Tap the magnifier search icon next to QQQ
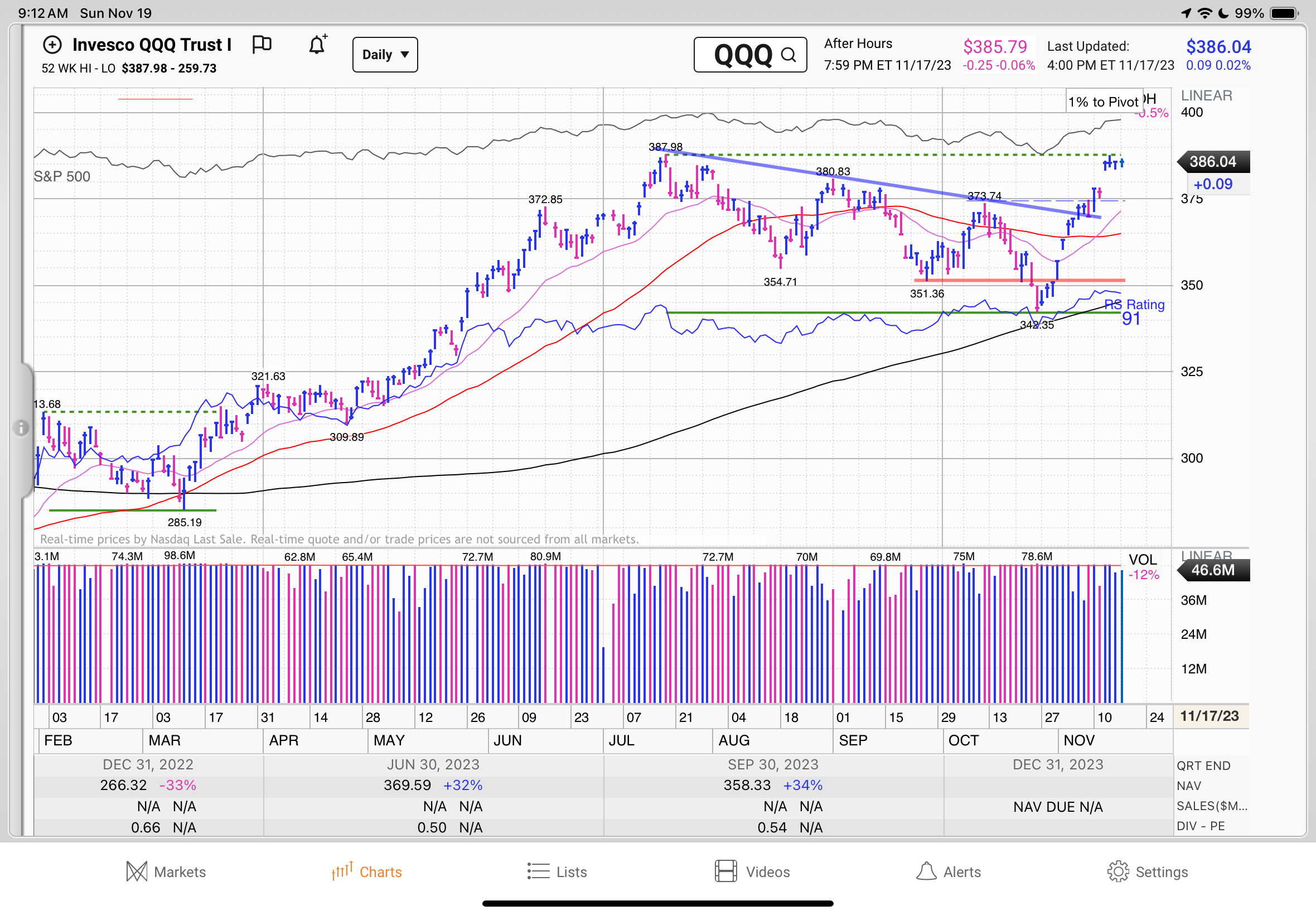1316x915 pixels. coord(788,55)
